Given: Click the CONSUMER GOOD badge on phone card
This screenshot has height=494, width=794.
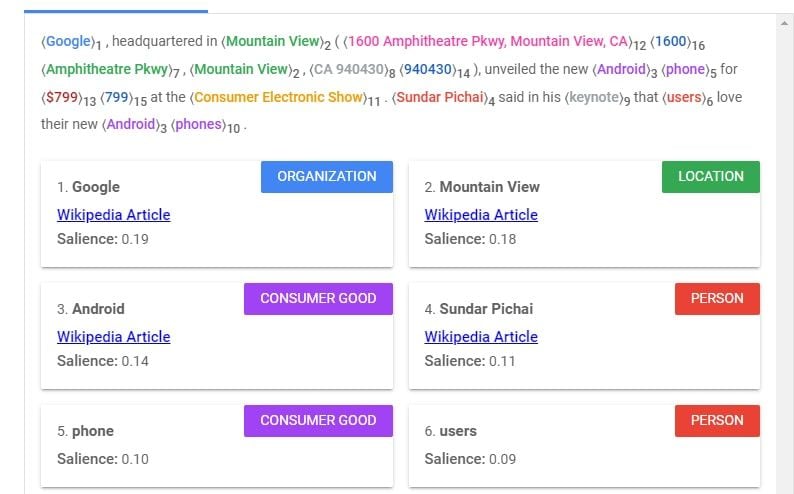Looking at the screenshot, I should [318, 421].
